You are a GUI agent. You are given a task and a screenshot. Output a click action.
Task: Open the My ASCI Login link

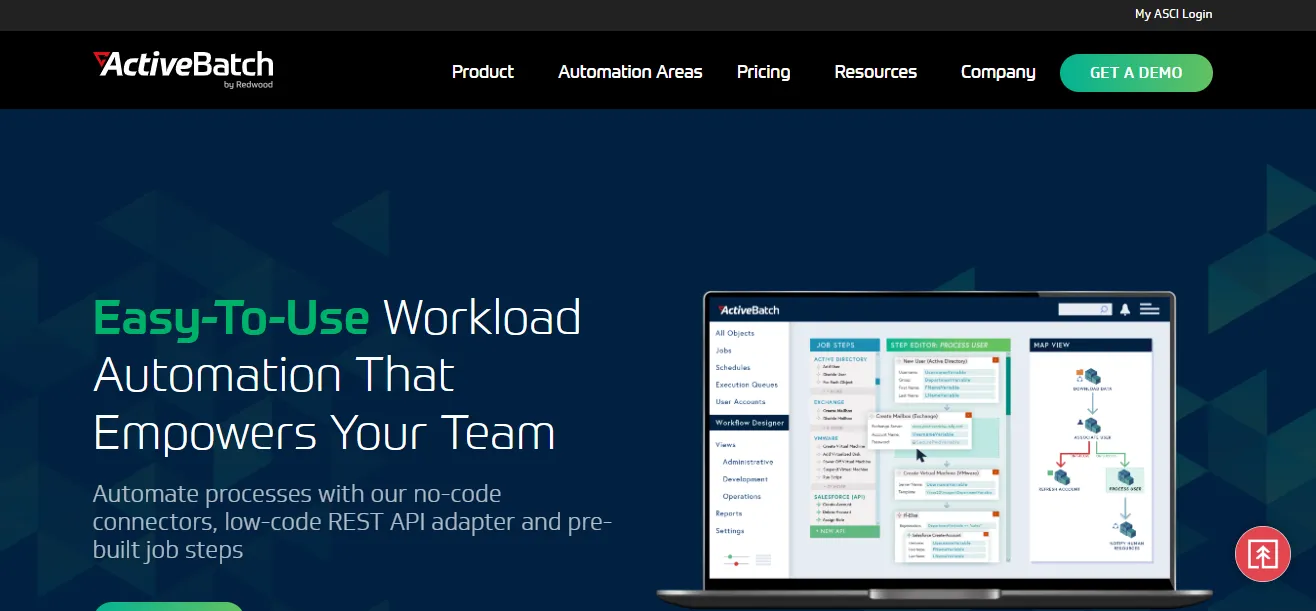coord(1173,14)
